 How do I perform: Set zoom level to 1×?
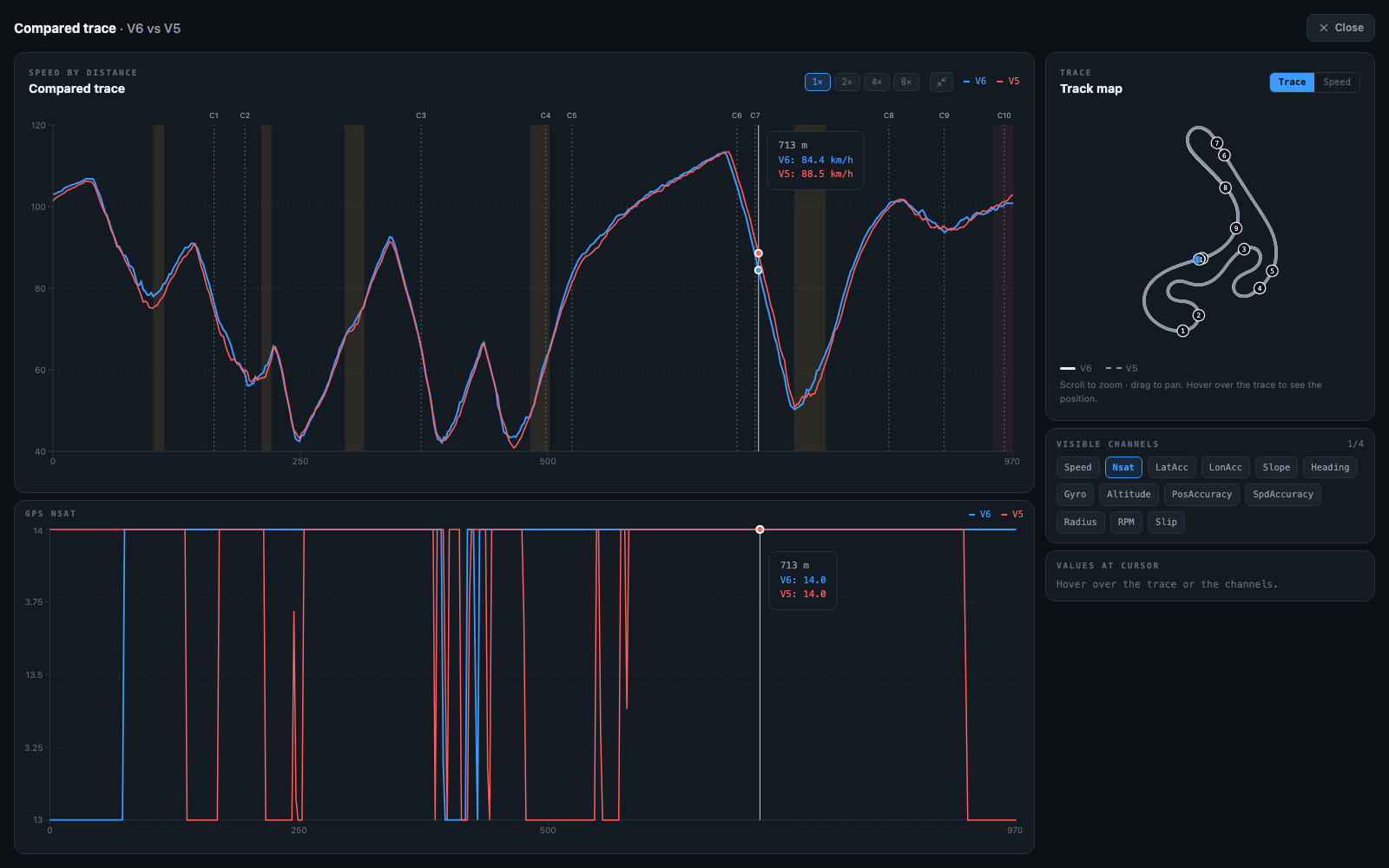[x=818, y=82]
